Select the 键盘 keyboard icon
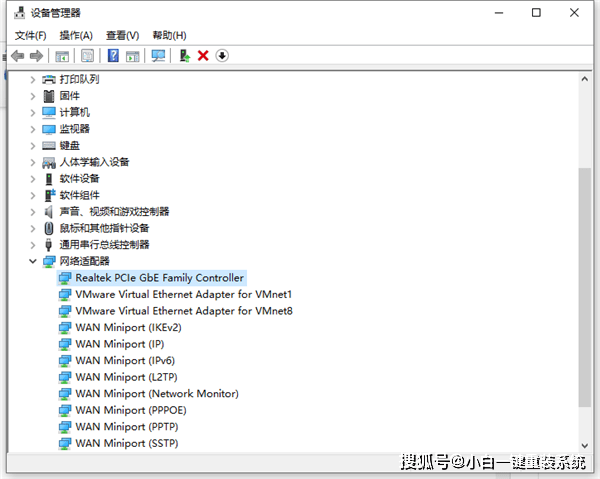The width and height of the screenshot is (600, 479). [49, 146]
